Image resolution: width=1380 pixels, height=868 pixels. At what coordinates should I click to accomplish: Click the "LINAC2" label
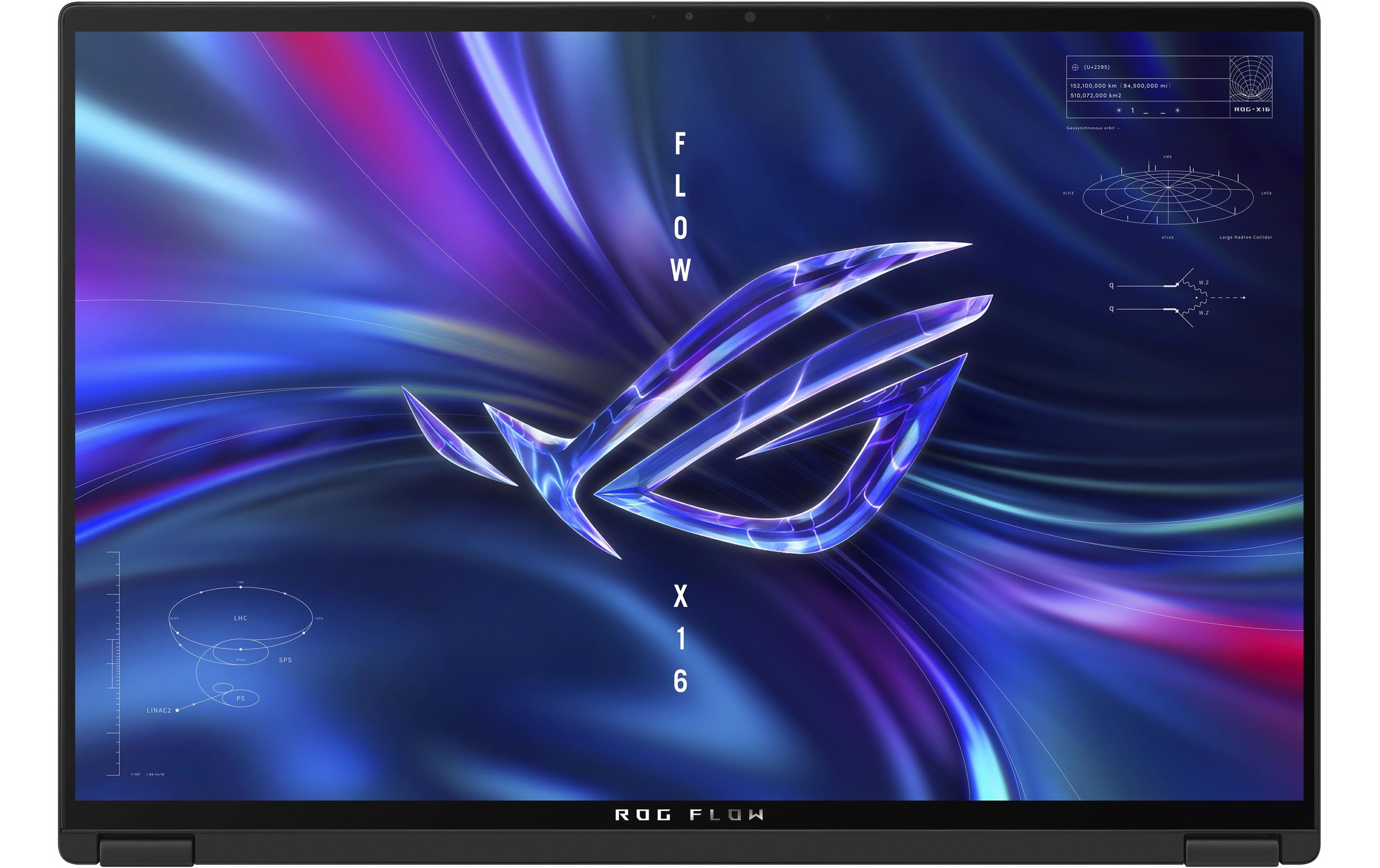159,710
